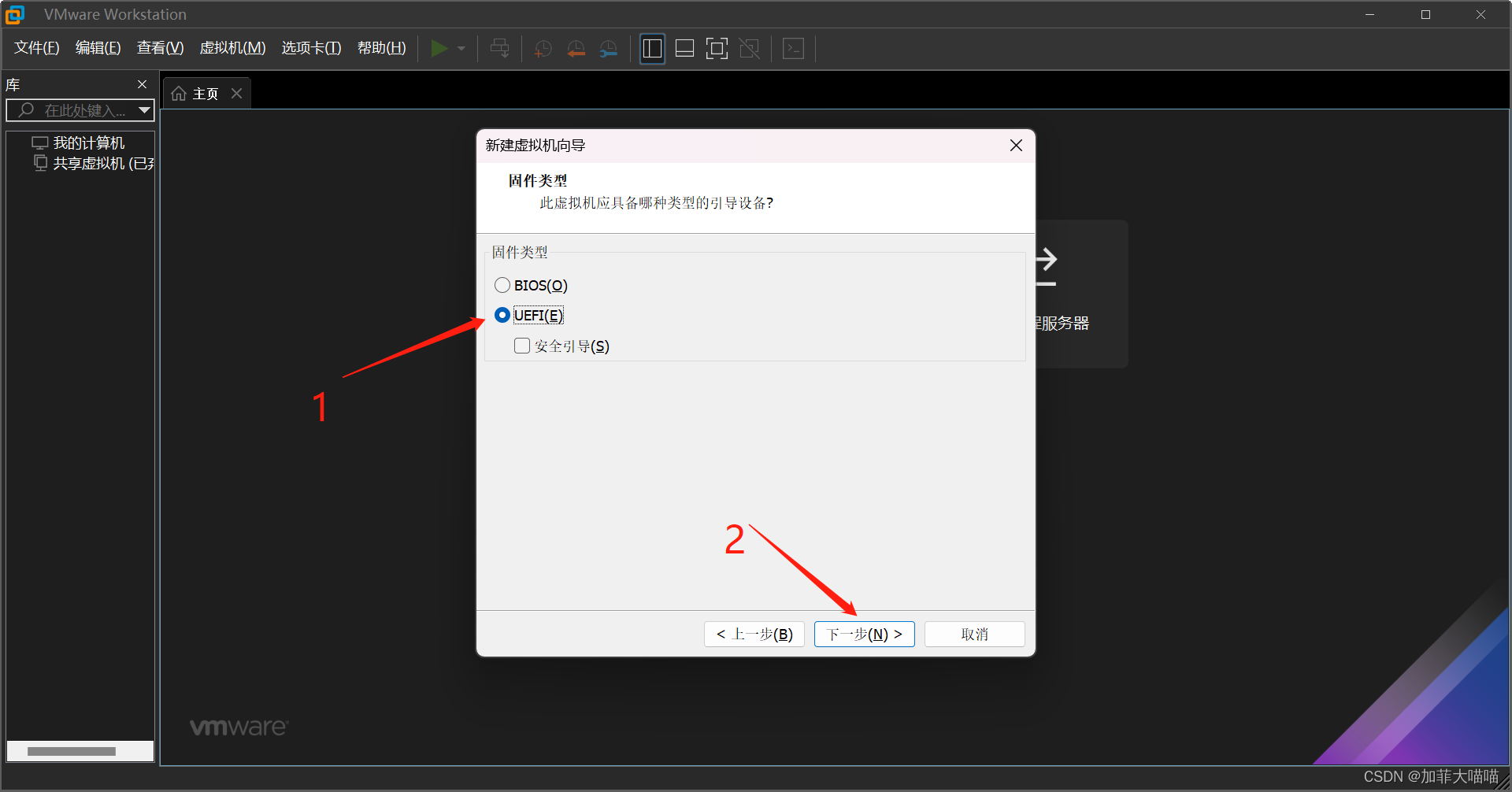Click the Unity mode toolbar icon
Viewport: 1512px width, 792px height.
pos(749,49)
